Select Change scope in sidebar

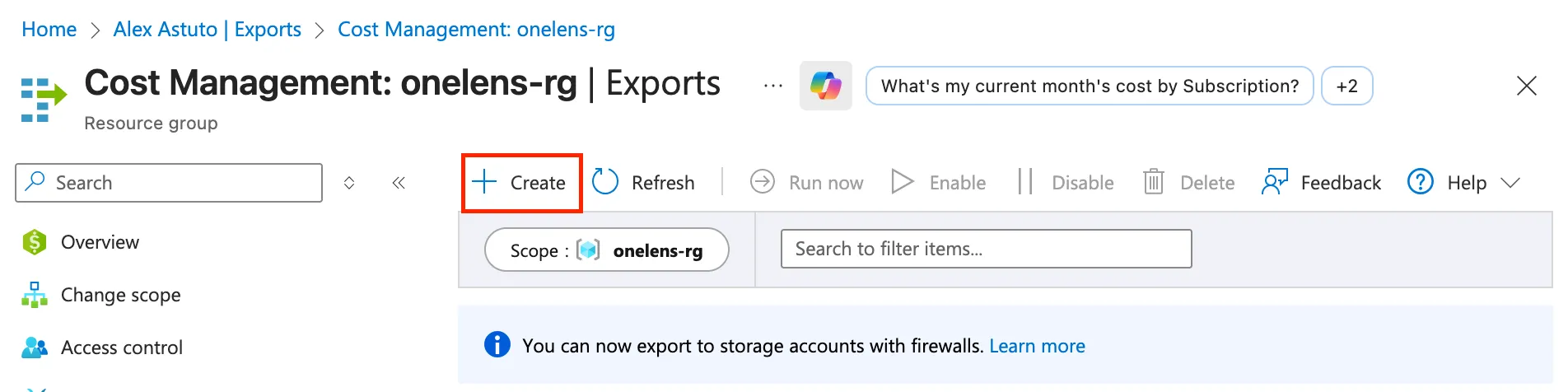click(120, 295)
